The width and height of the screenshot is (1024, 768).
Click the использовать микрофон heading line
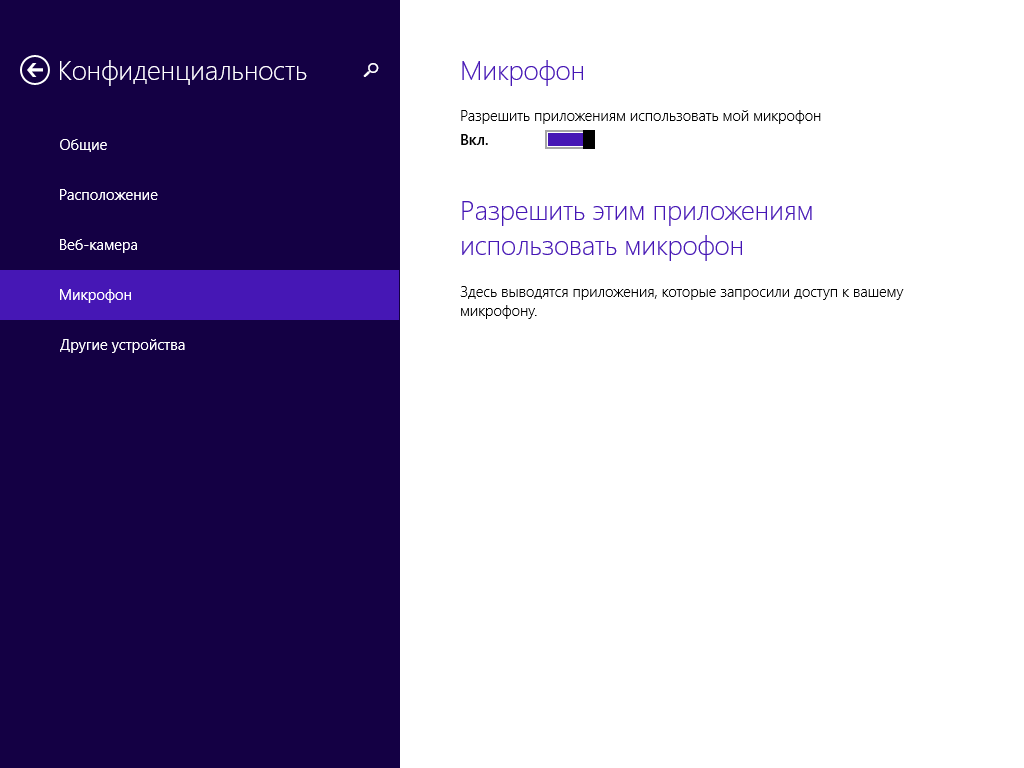[601, 246]
